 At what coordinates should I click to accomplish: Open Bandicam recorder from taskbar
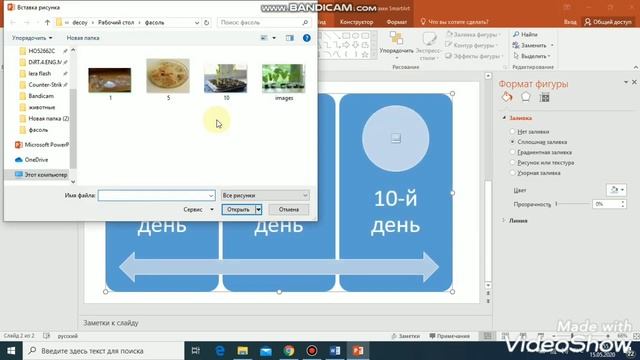312,351
